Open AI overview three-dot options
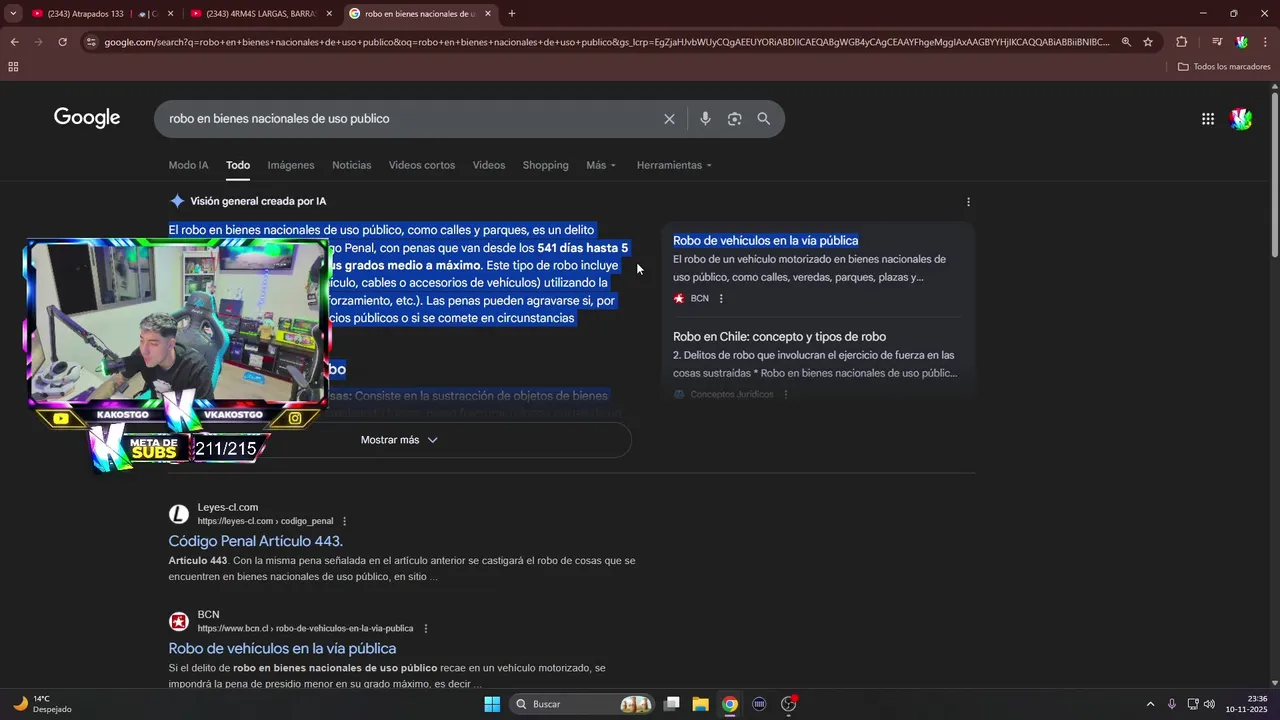The width and height of the screenshot is (1280, 720). (968, 201)
